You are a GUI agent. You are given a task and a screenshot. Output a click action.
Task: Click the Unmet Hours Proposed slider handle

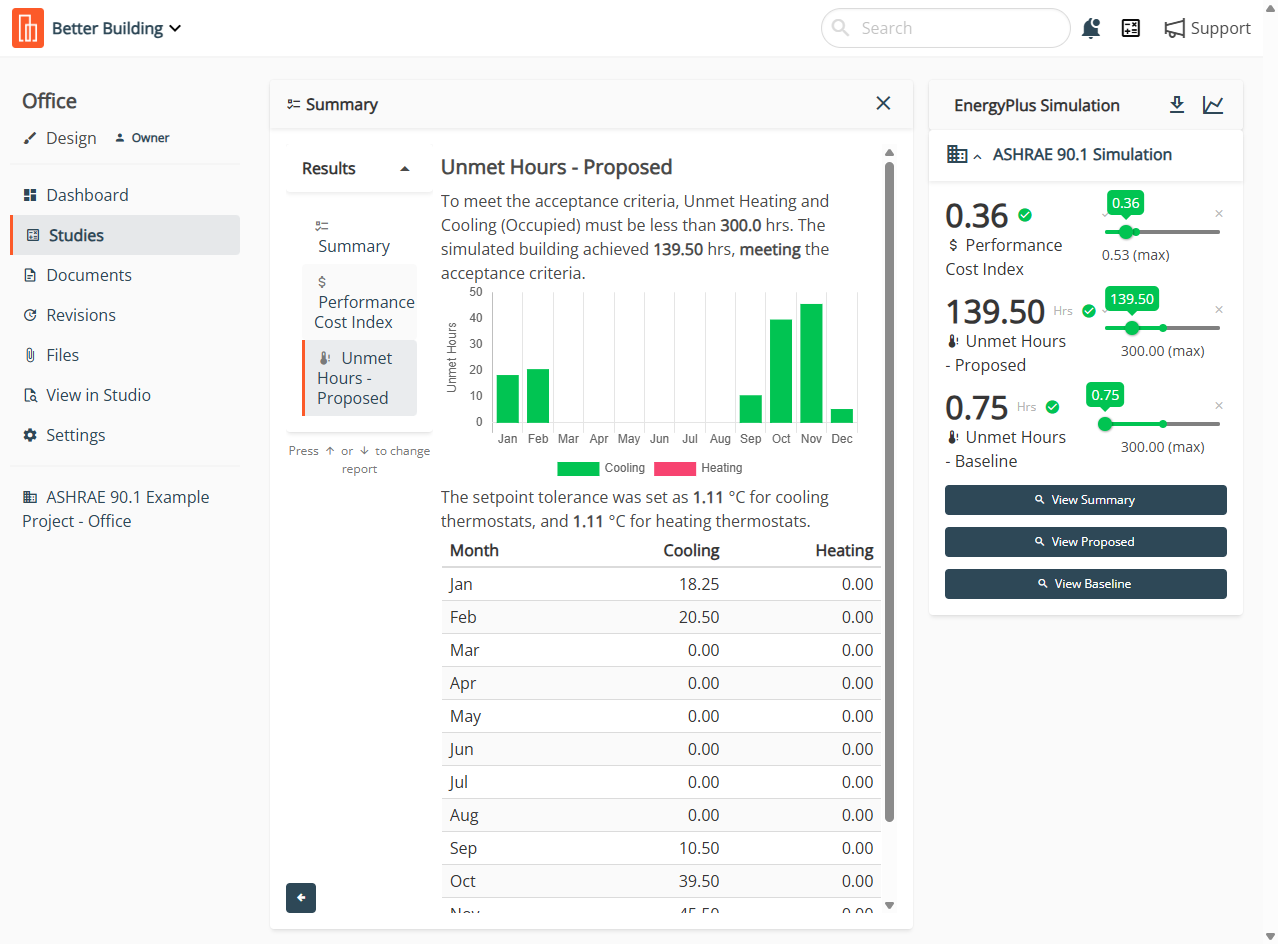1132,328
